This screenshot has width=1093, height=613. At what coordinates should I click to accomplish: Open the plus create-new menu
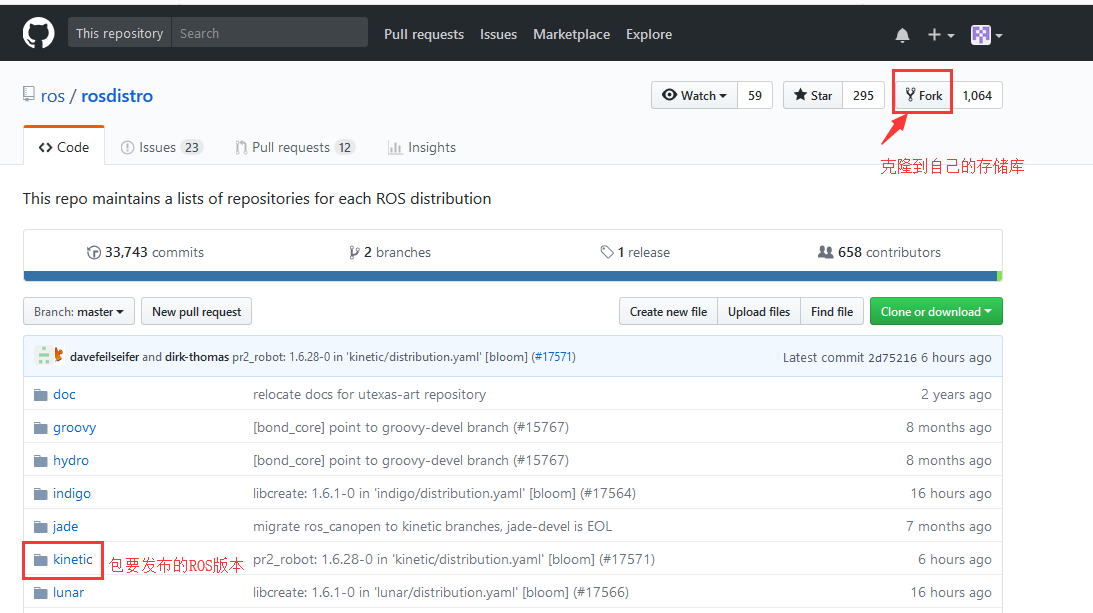coord(940,35)
